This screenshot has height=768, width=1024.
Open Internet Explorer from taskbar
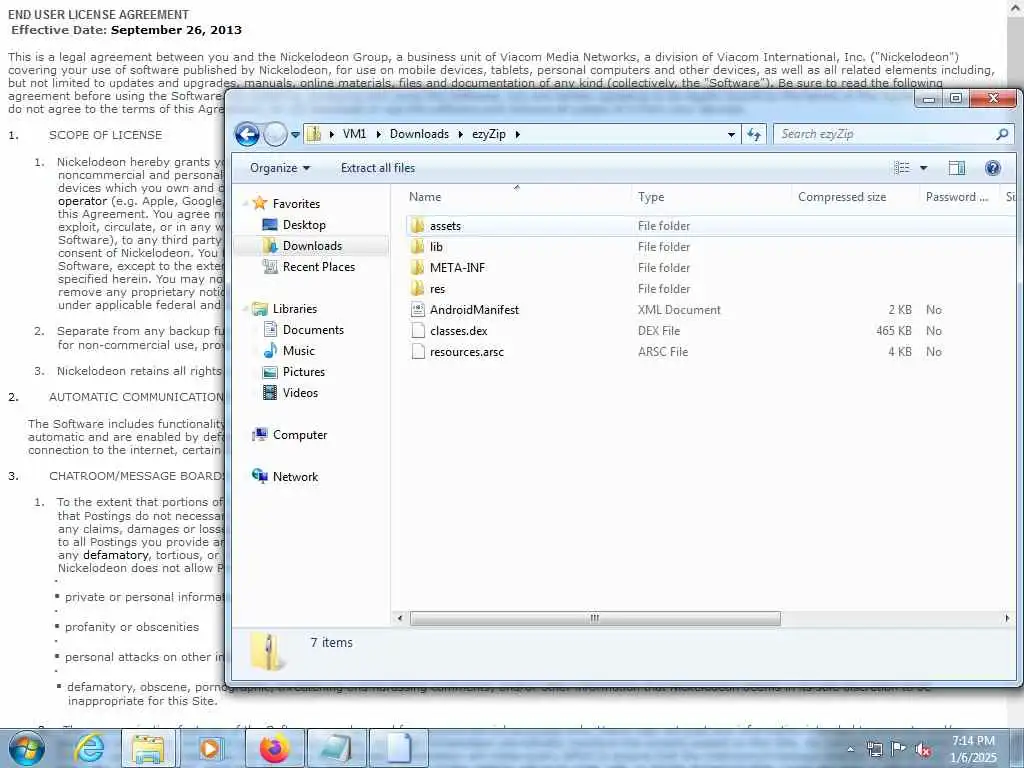pyautogui.click(x=89, y=748)
